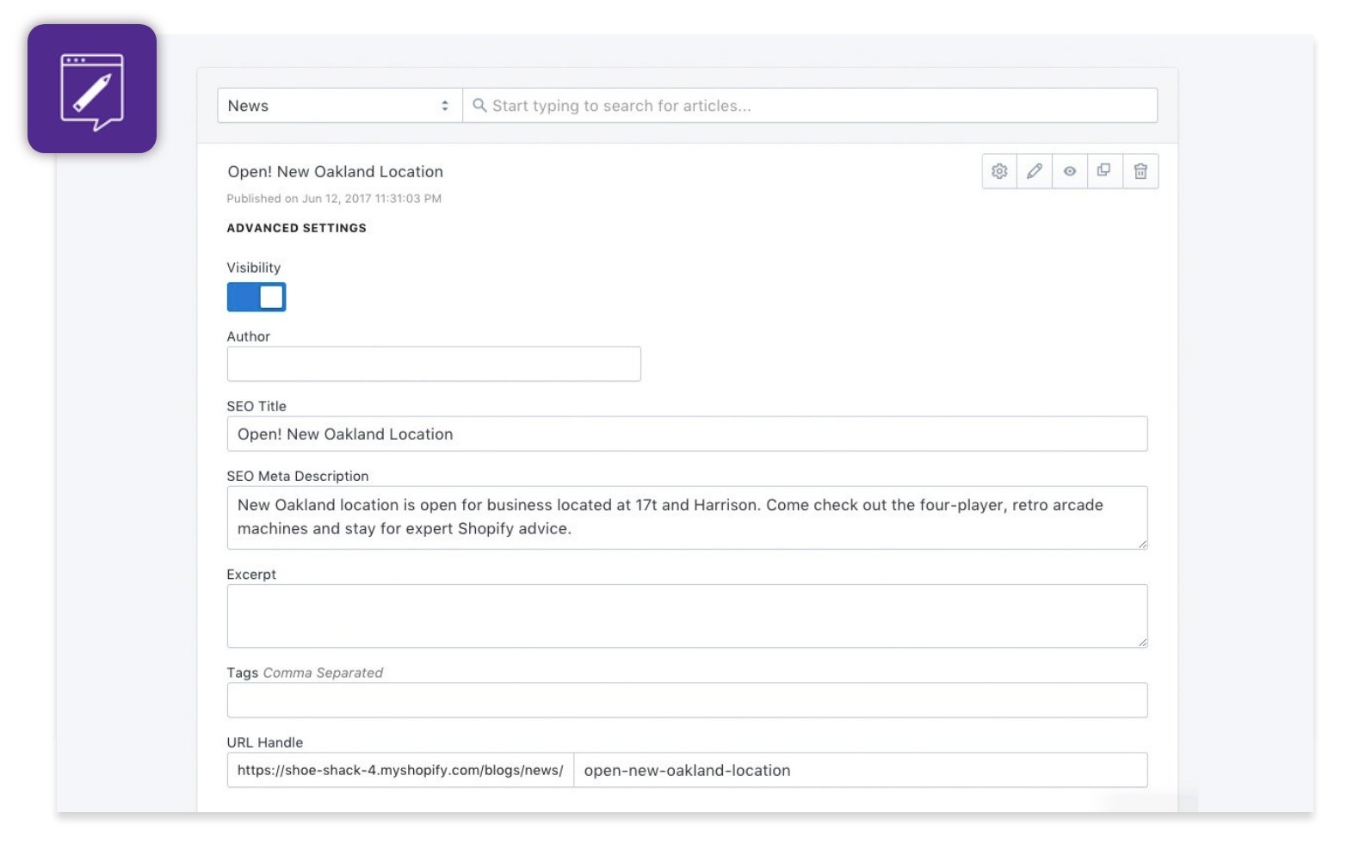Open the News blog dropdown
The width and height of the screenshot is (1372, 868).
(x=340, y=106)
